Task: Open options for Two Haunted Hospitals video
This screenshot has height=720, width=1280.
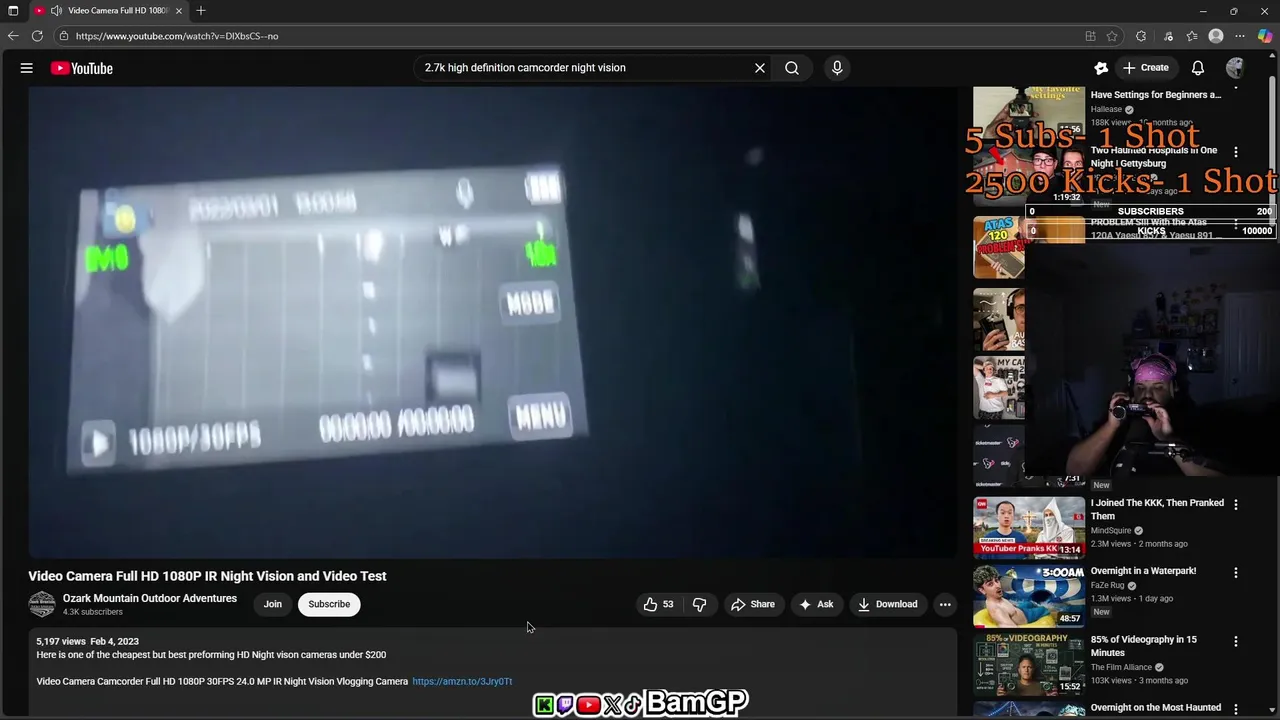Action: coord(1236,152)
